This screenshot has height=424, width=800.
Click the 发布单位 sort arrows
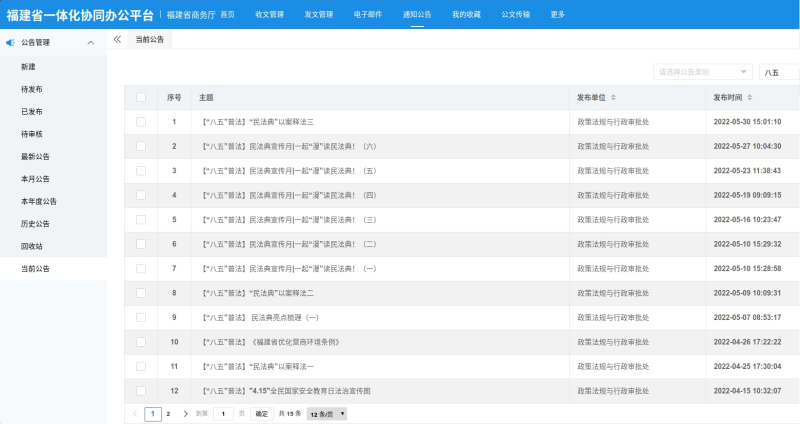tap(613, 98)
